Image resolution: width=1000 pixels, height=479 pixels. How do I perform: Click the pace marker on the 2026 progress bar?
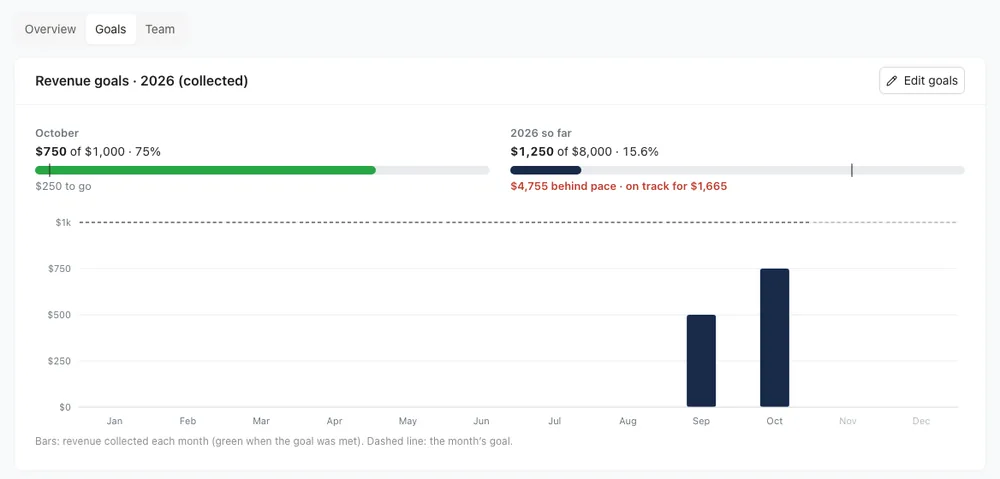851,170
